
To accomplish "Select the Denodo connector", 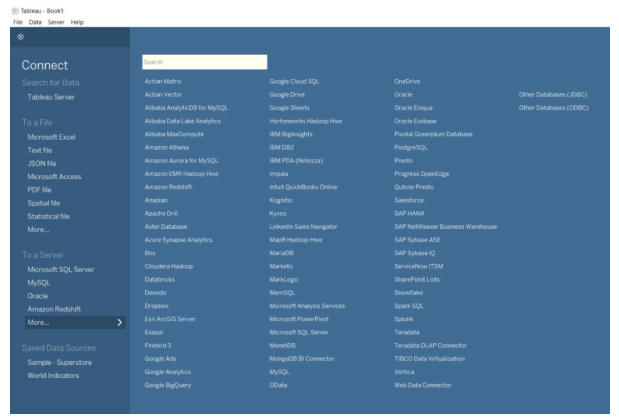I will [x=155, y=293].
